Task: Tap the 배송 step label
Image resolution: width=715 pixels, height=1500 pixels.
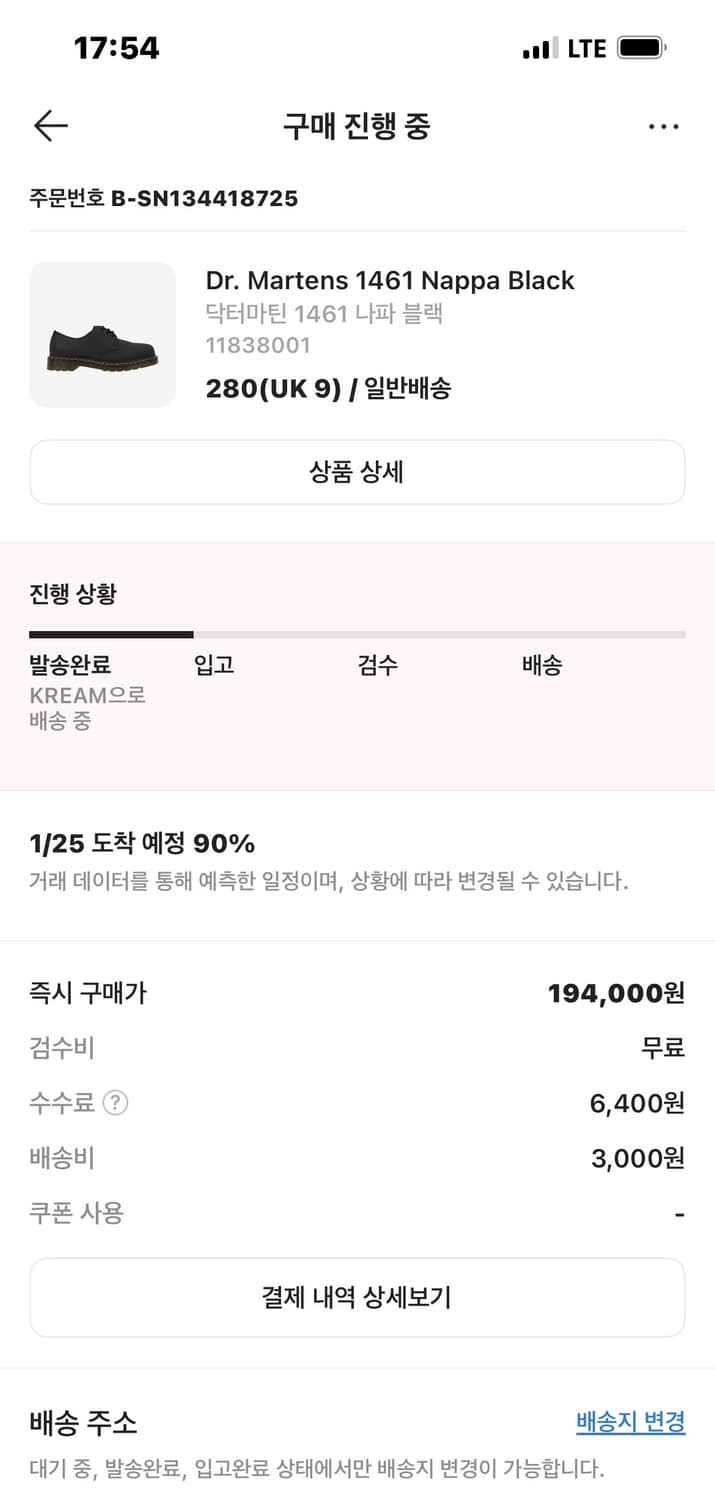Action: pos(542,664)
